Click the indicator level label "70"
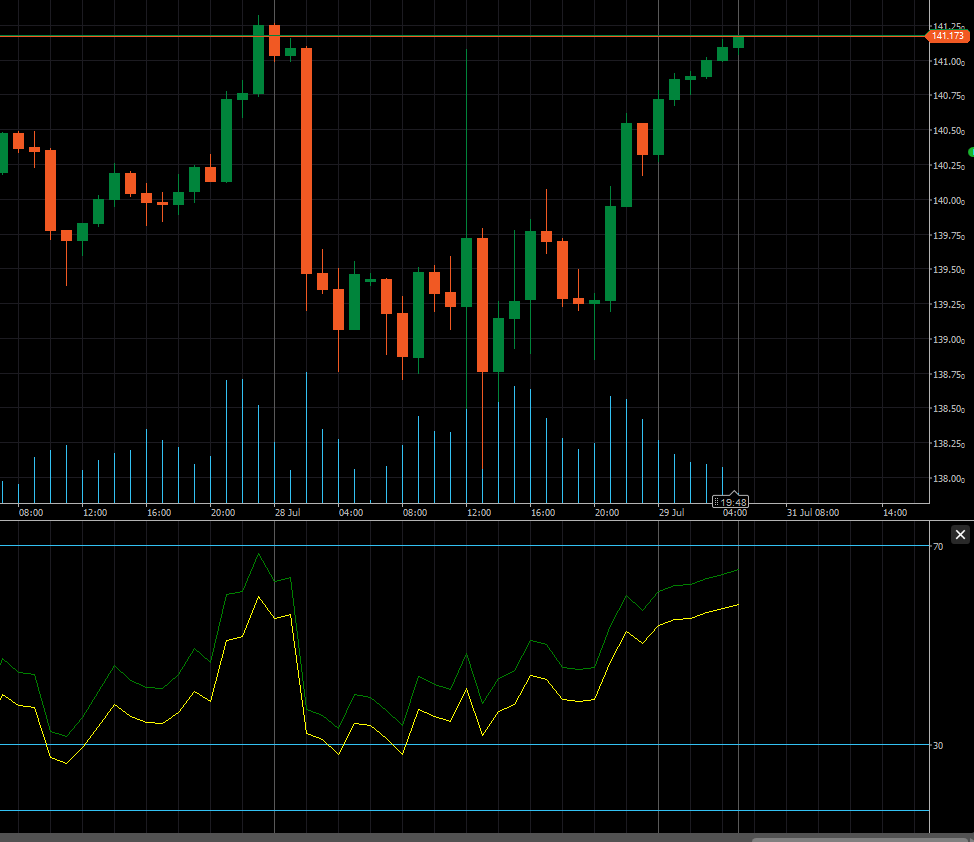Image resolution: width=974 pixels, height=842 pixels. pos(938,546)
